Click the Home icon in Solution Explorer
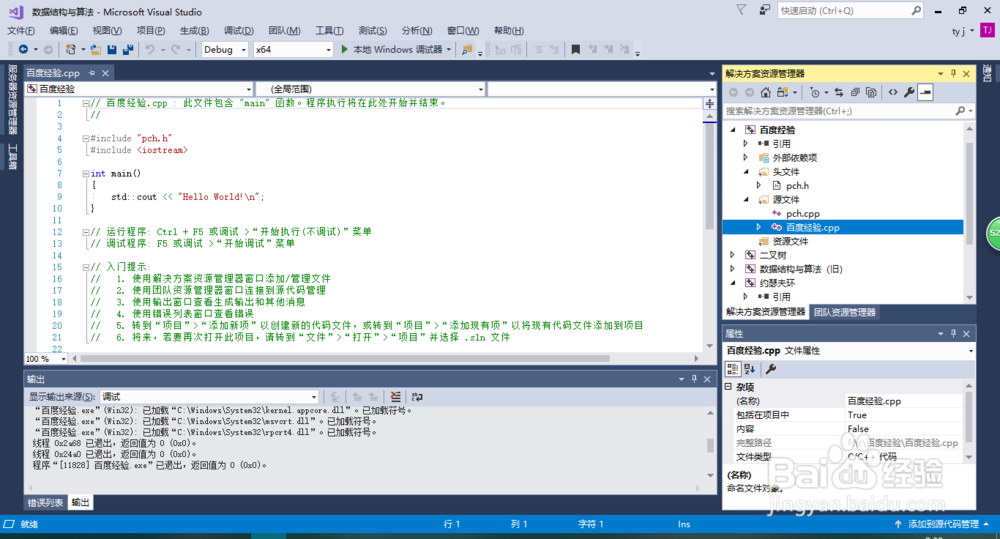 point(765,92)
